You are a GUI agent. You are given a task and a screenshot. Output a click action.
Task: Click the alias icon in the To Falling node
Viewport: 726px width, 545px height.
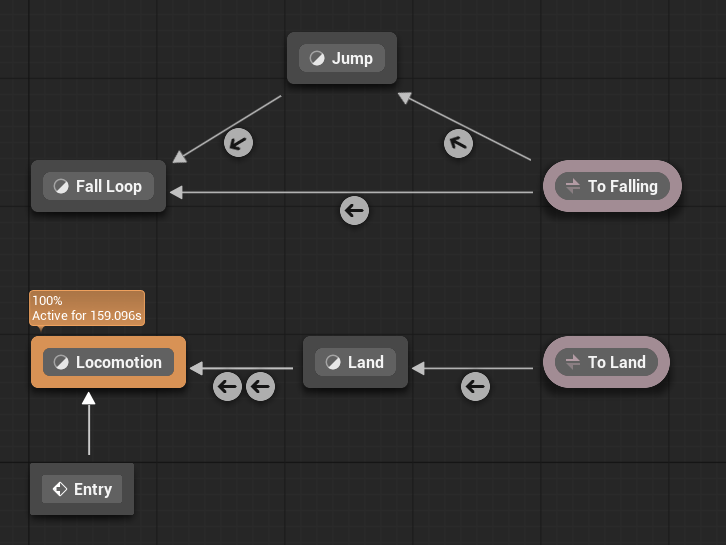[573, 186]
